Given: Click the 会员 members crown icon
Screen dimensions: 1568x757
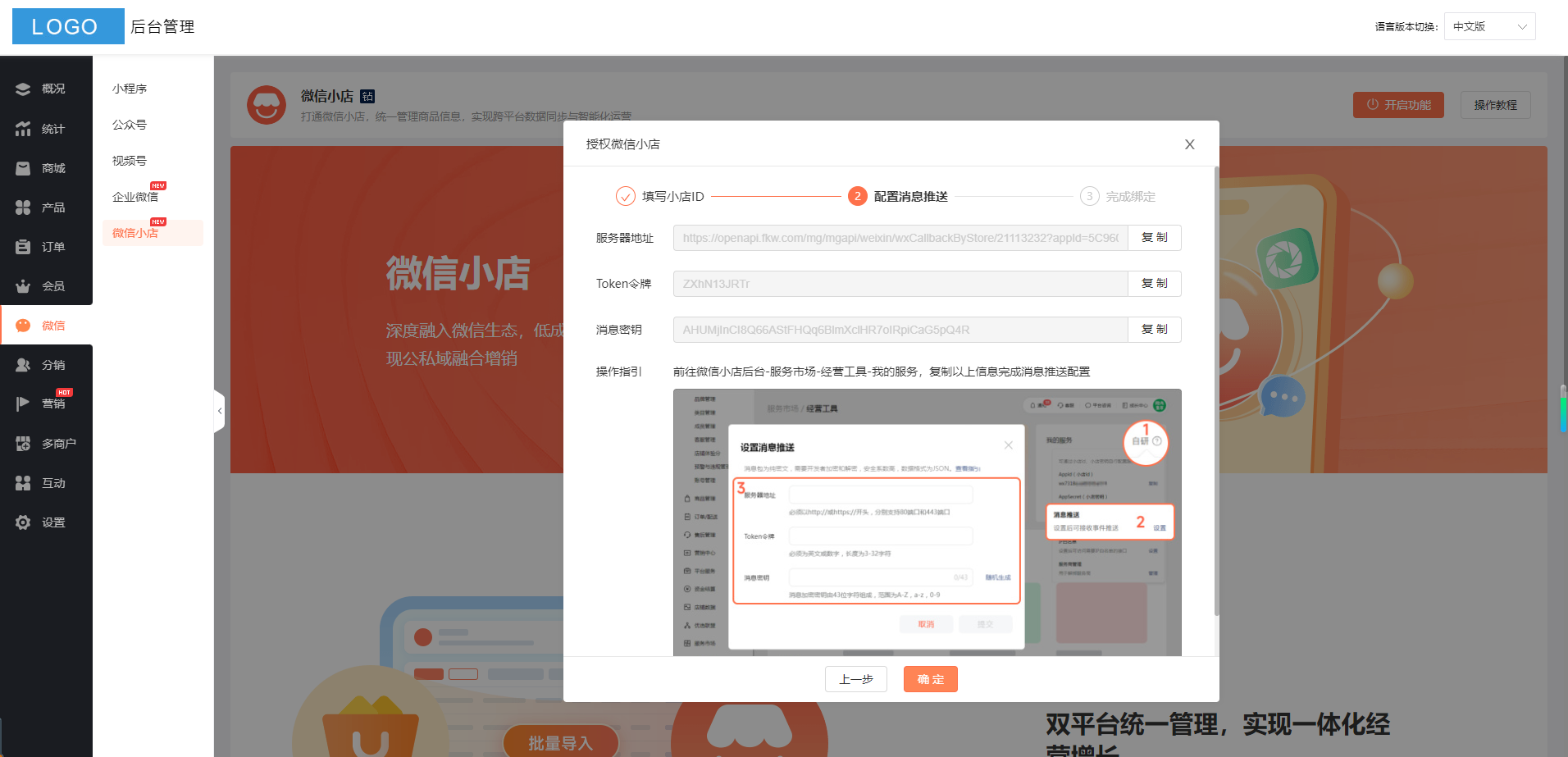Looking at the screenshot, I should 23,286.
